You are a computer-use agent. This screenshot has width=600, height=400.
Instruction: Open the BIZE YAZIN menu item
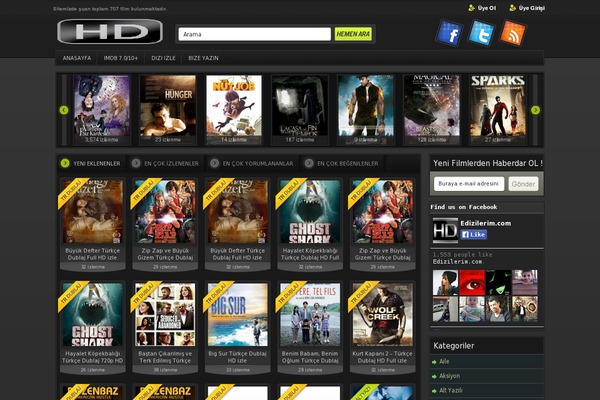pyautogui.click(x=203, y=58)
